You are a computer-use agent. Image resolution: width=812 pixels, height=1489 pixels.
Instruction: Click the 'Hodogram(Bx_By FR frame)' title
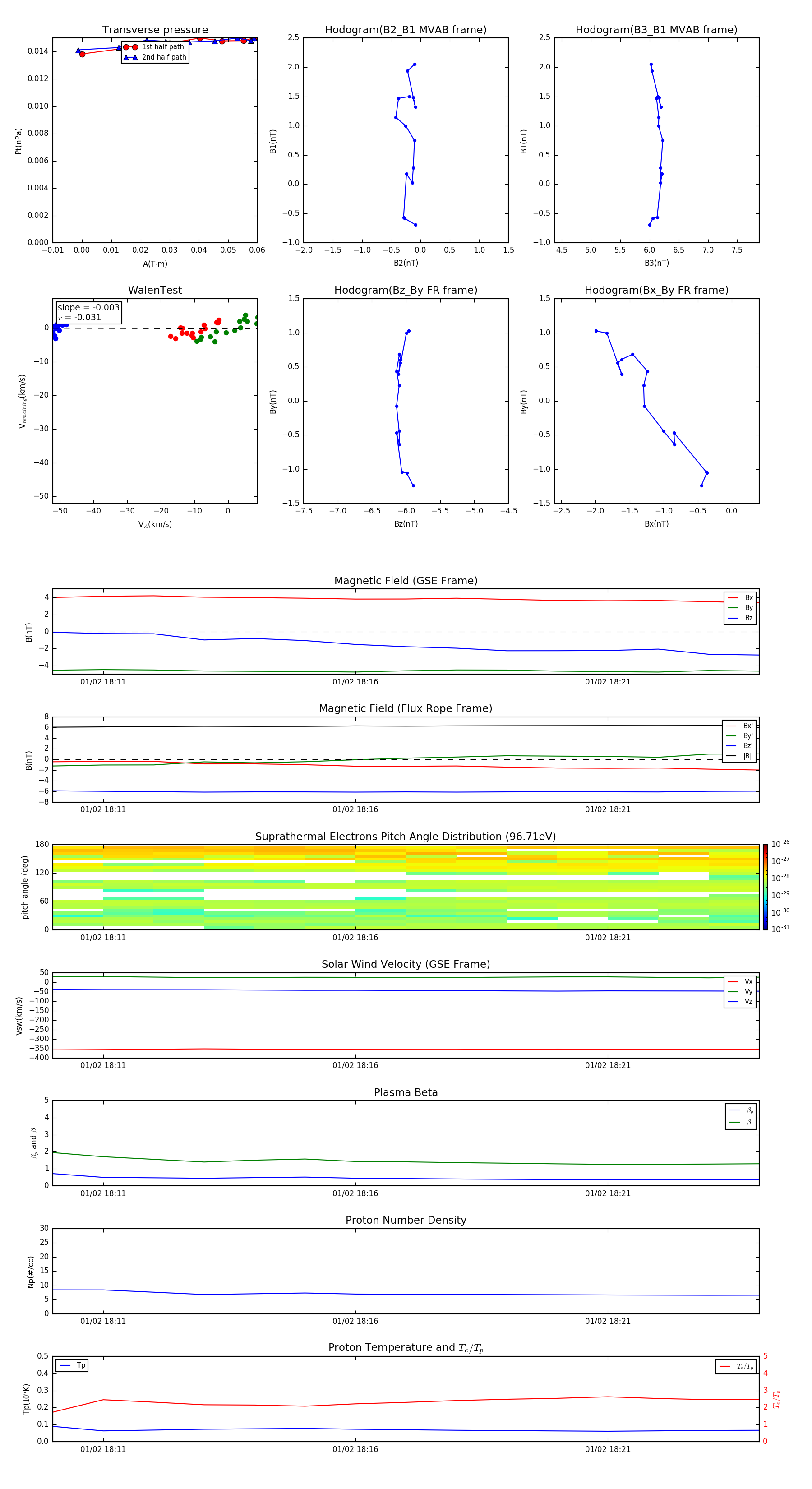[x=656, y=290]
